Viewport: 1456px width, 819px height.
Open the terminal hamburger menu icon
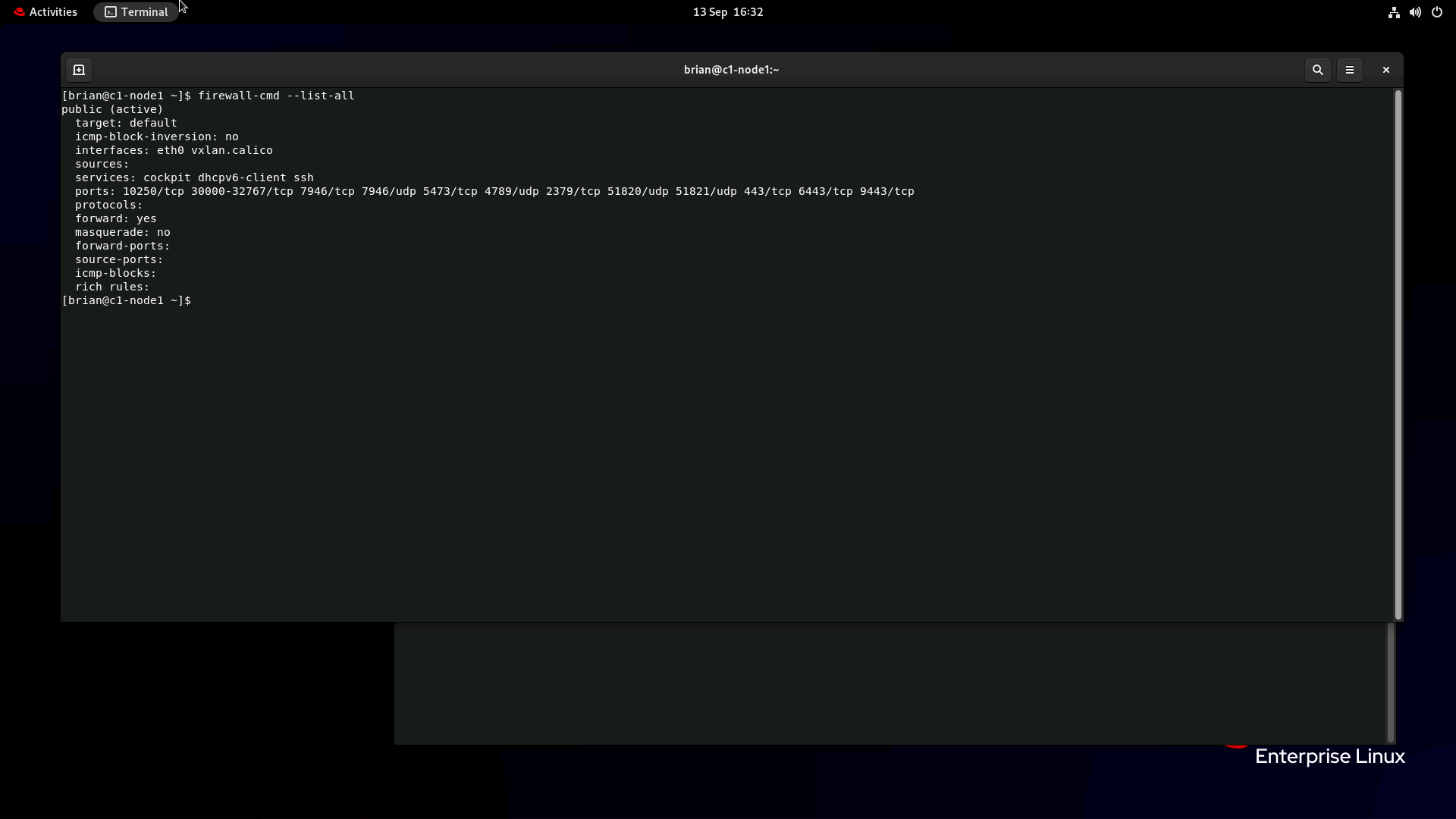pyautogui.click(x=1350, y=69)
